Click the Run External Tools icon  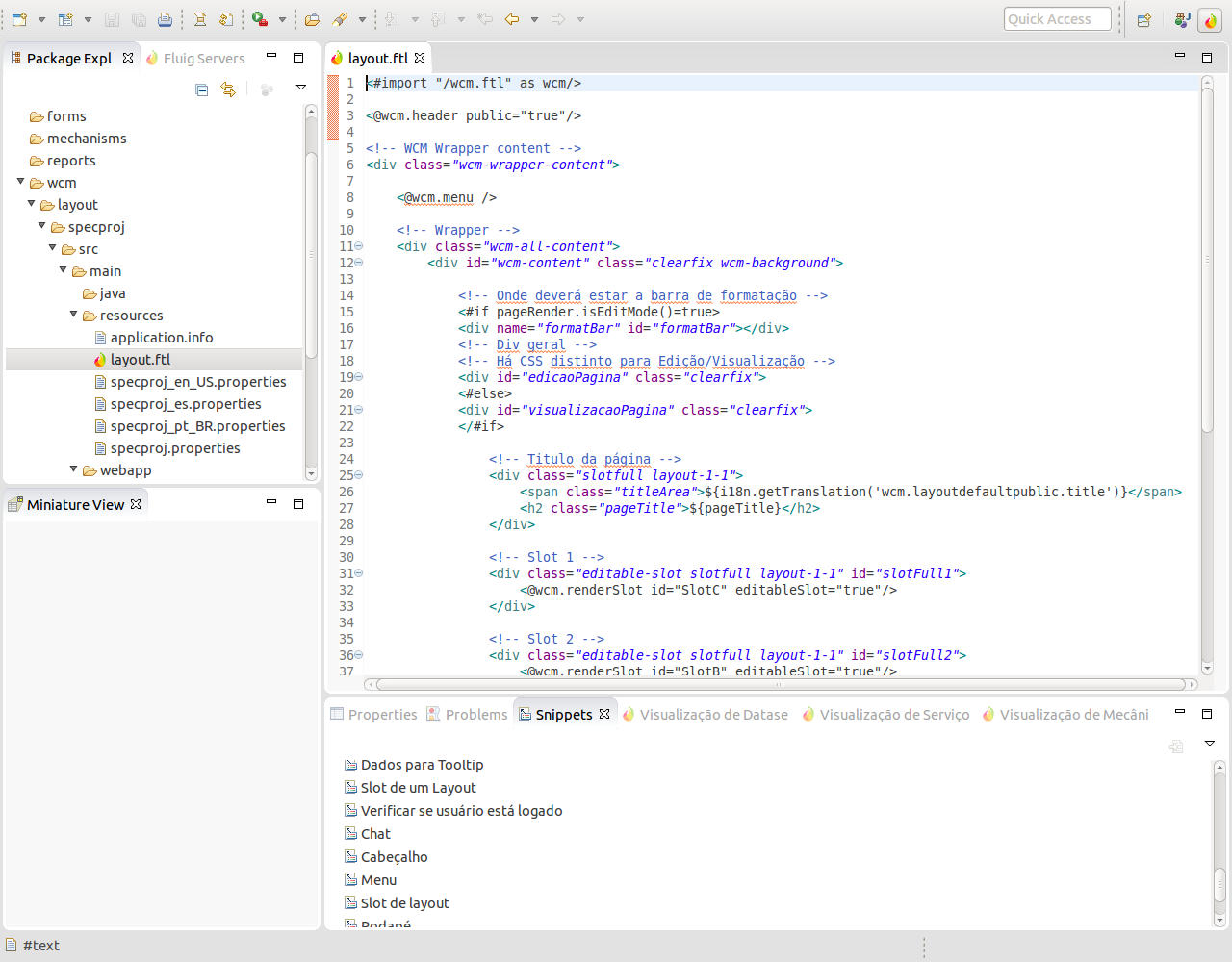(x=260, y=19)
